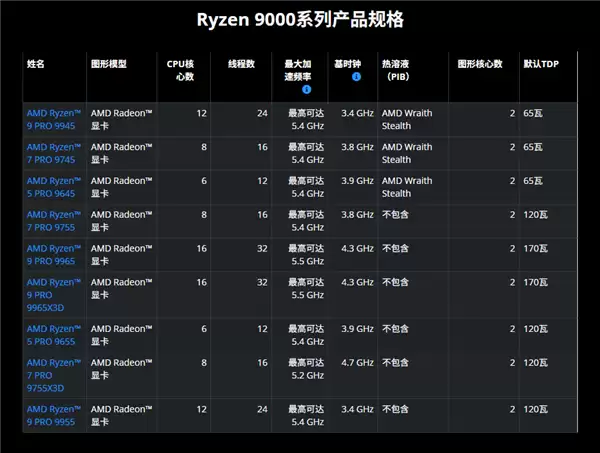Viewport: 600px width, 453px height.
Task: Select AMD Wraith Stealth in 9745 row
Action: [407, 153]
